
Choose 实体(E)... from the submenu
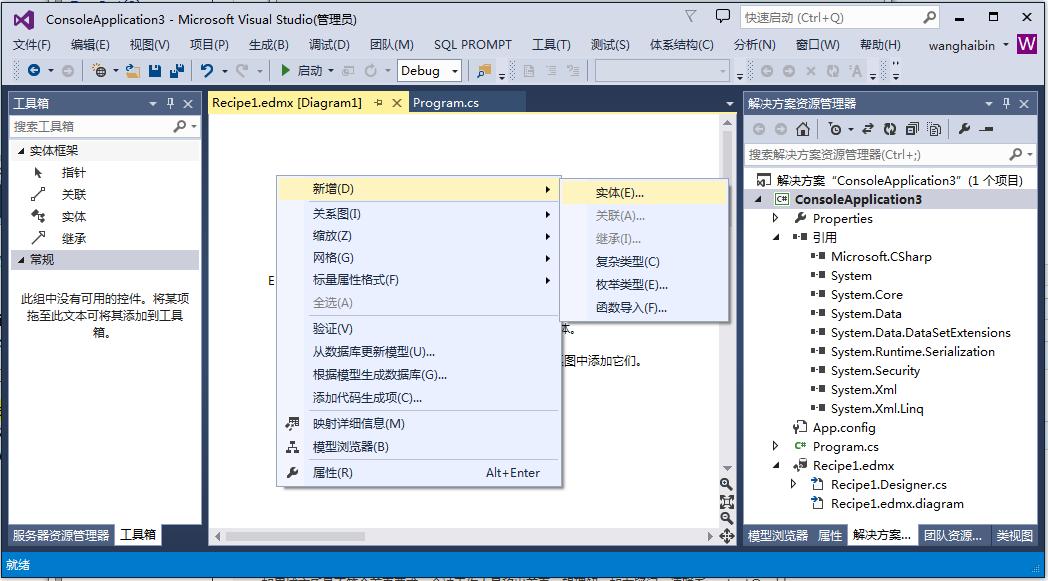tap(644, 193)
